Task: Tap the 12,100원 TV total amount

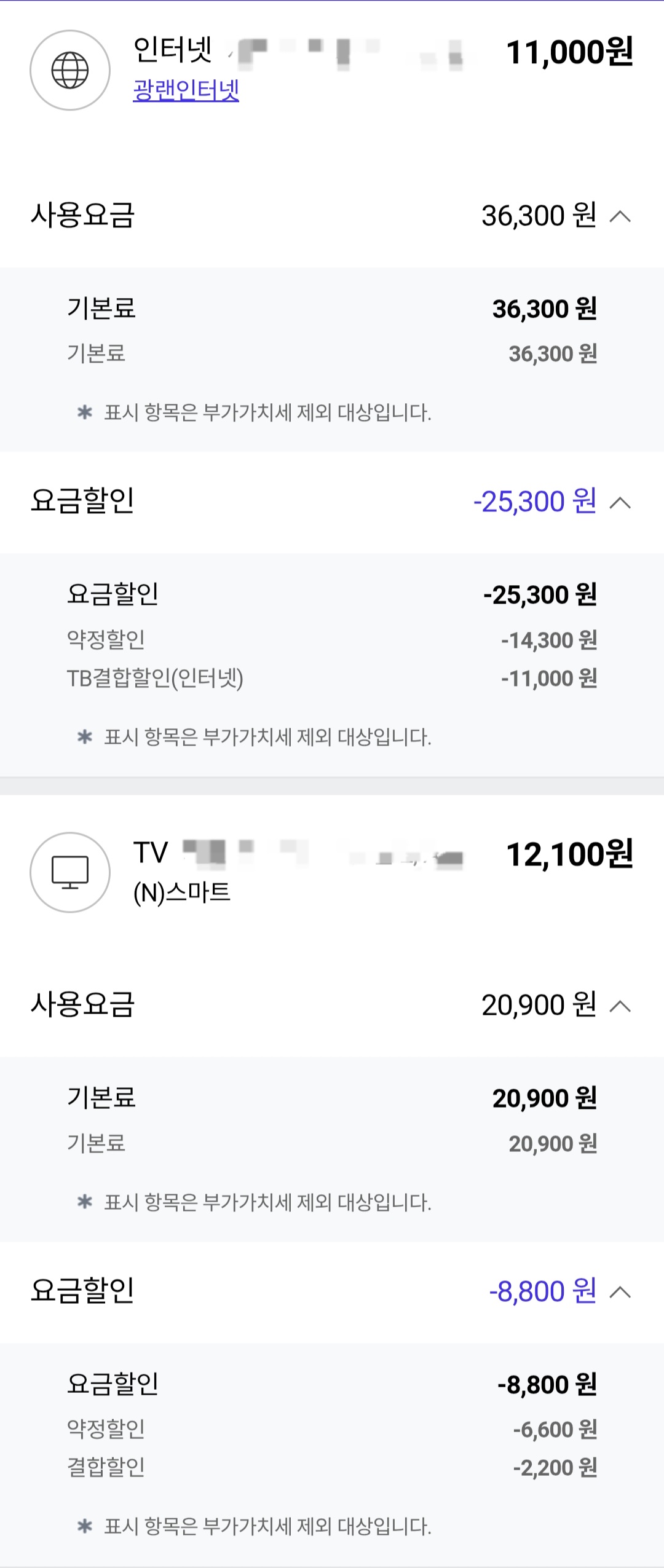Action: pos(569,854)
